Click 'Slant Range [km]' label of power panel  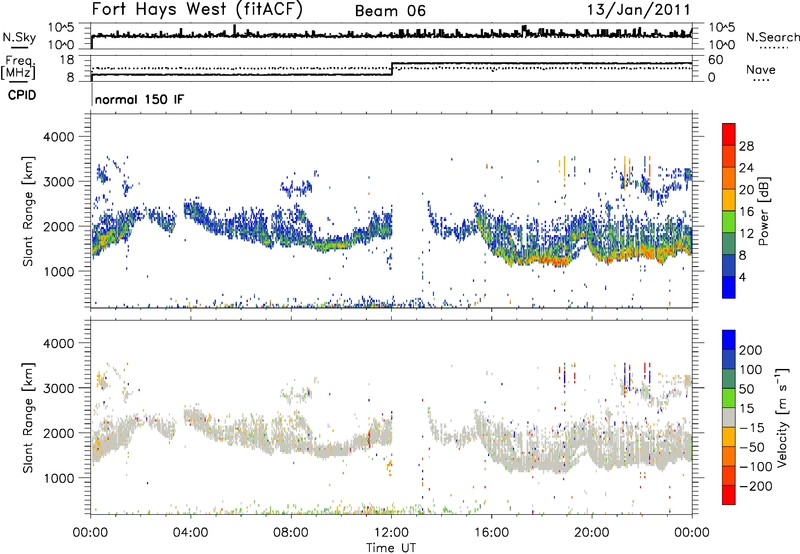[28, 211]
